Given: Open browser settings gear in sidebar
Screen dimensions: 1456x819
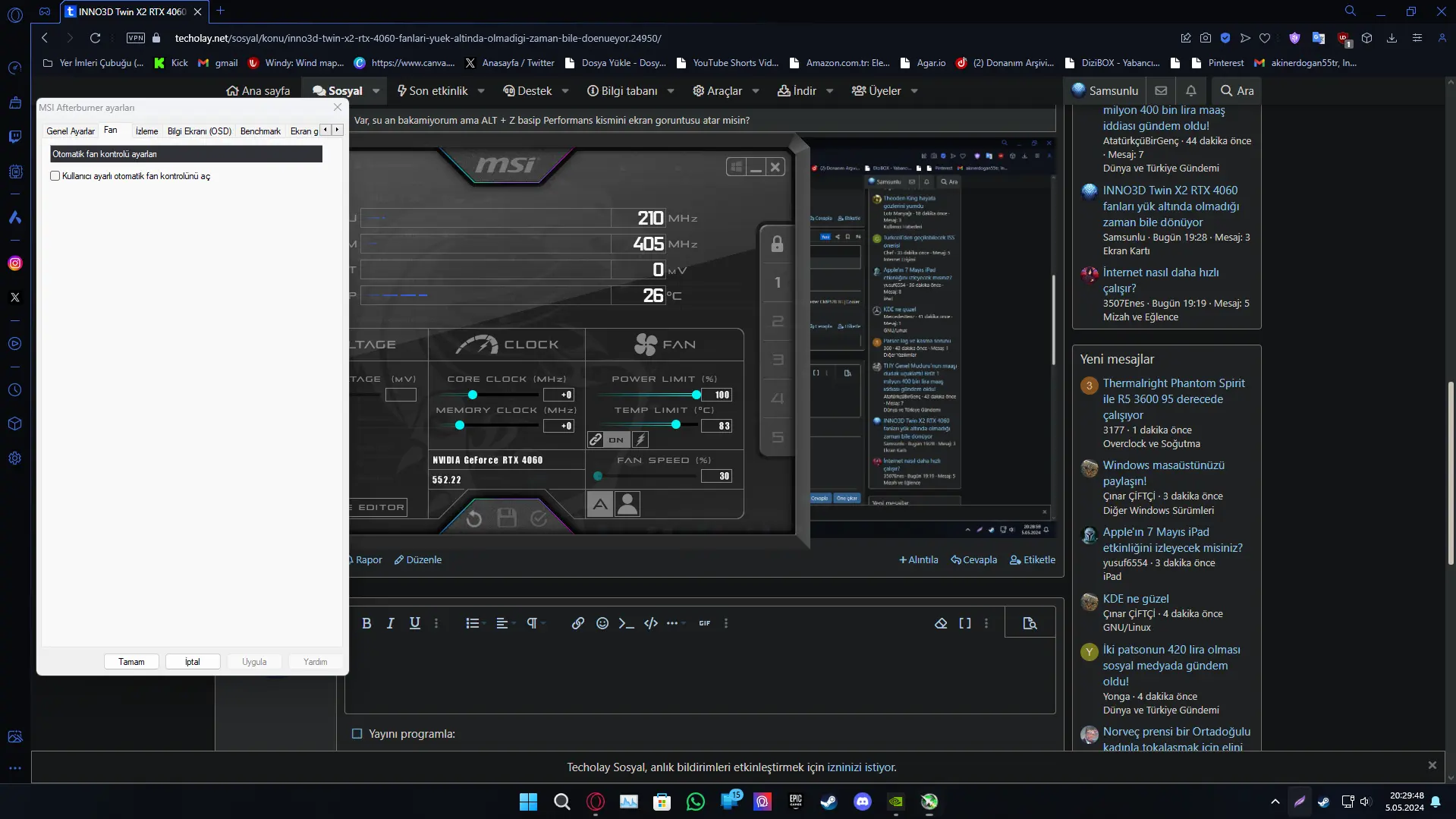Looking at the screenshot, I should coord(15,458).
